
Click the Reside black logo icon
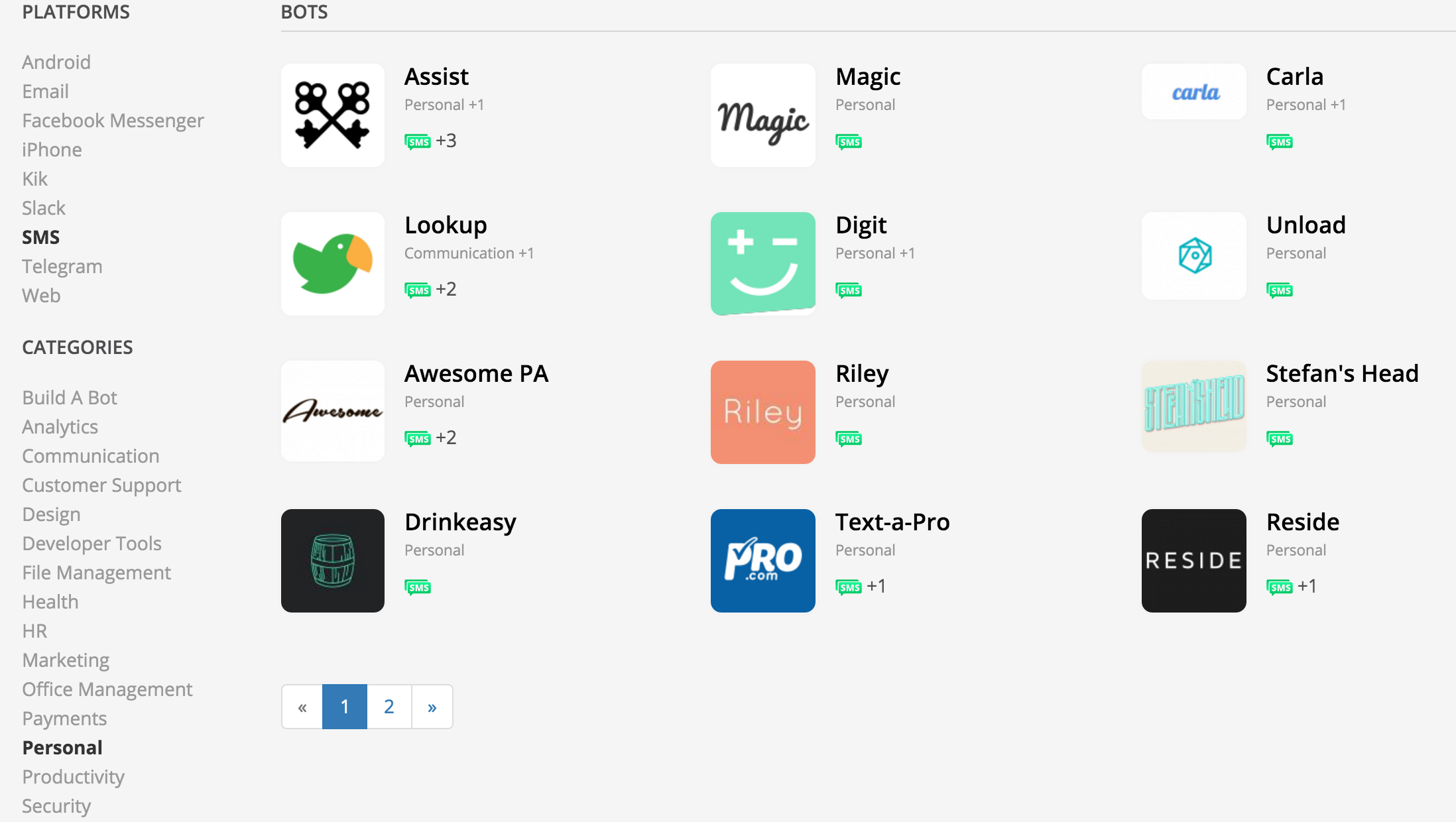[x=1193, y=560]
